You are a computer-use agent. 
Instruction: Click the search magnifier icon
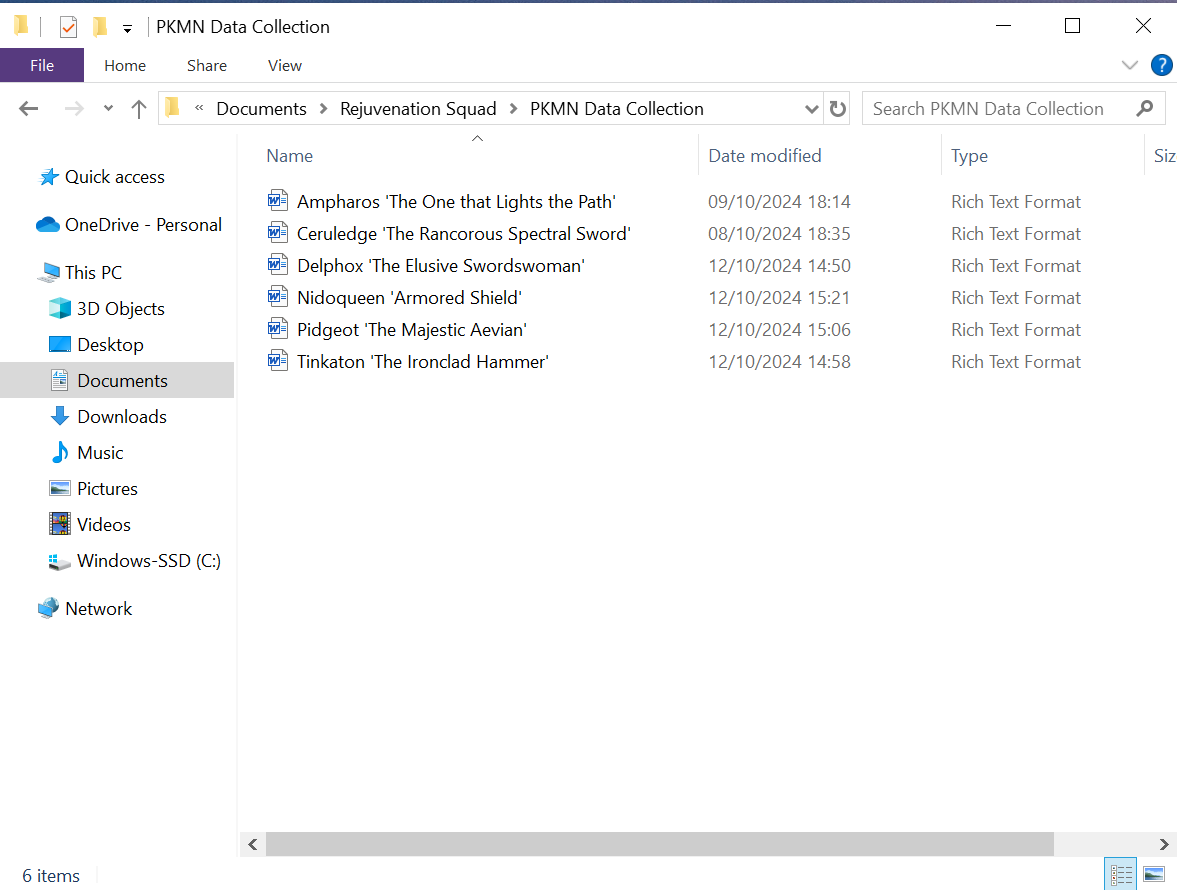(1144, 109)
